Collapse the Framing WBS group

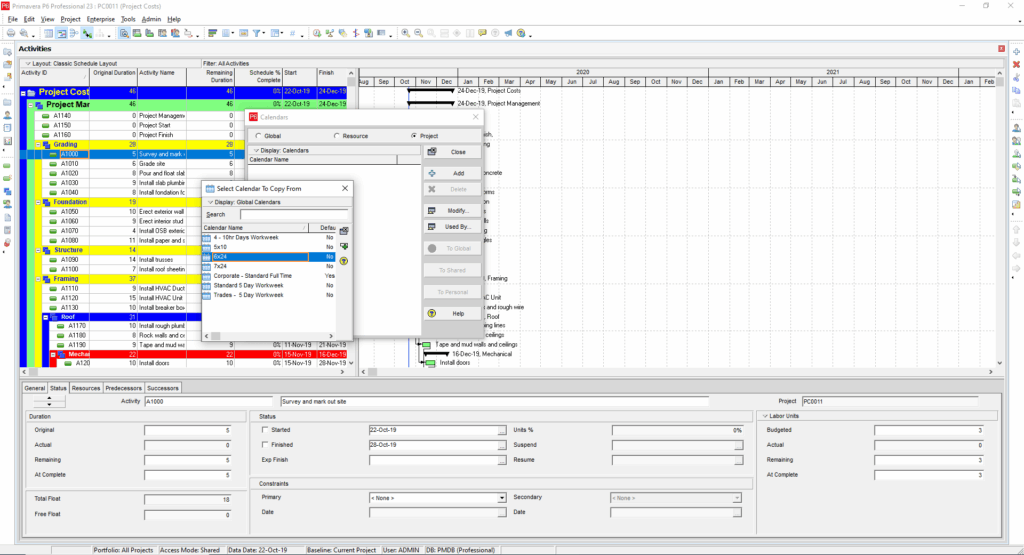point(38,279)
